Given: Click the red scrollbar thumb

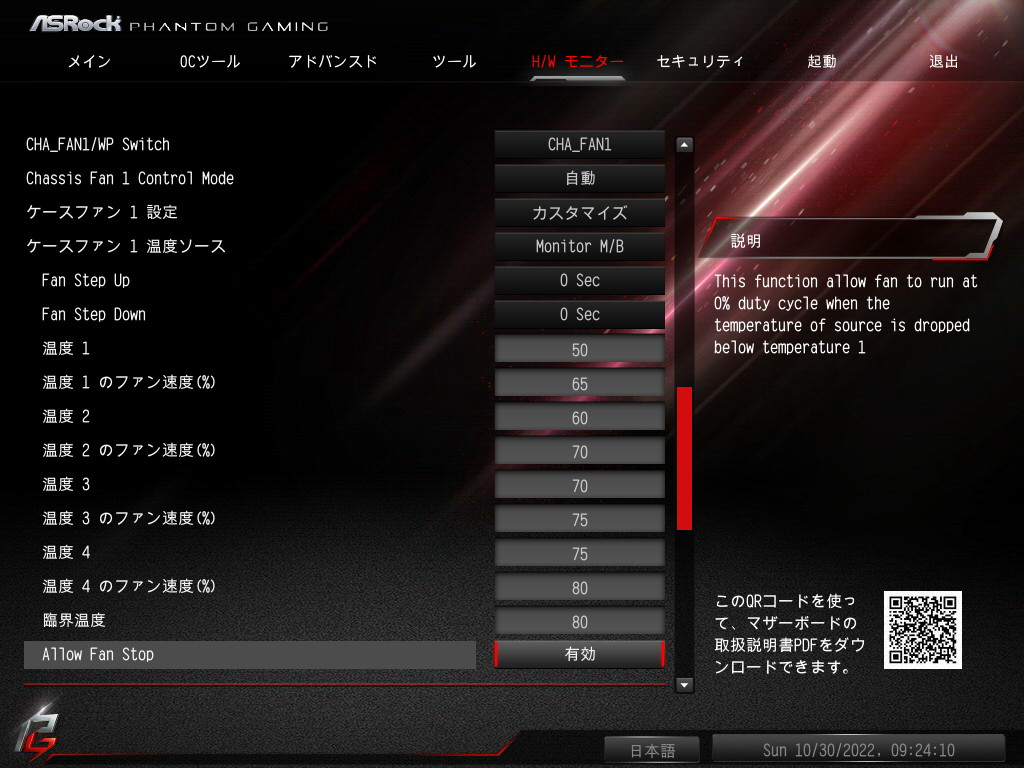Looking at the screenshot, I should coord(684,458).
